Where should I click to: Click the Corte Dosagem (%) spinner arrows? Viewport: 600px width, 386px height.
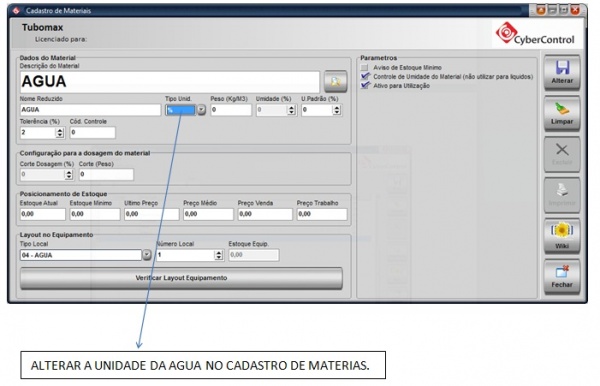click(68, 175)
